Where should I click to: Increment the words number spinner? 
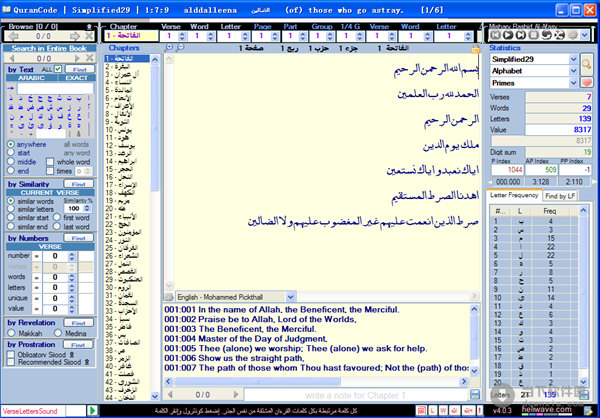72,275
